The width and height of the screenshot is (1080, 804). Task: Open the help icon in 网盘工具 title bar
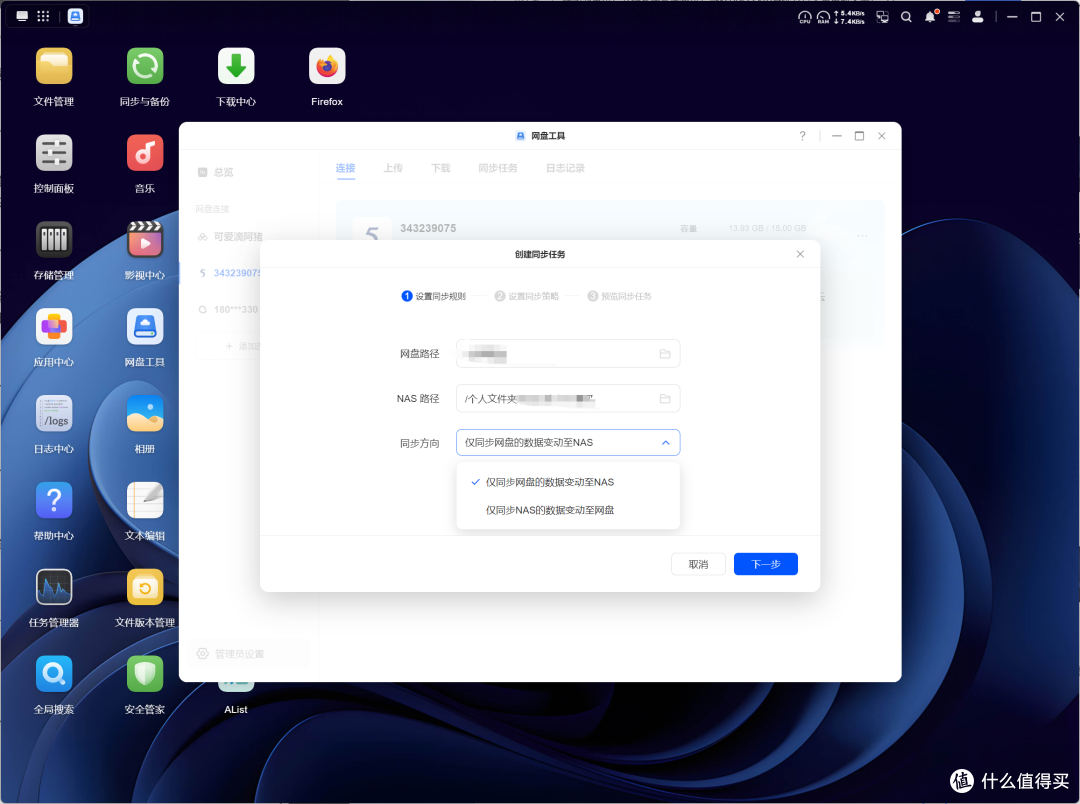coord(802,136)
